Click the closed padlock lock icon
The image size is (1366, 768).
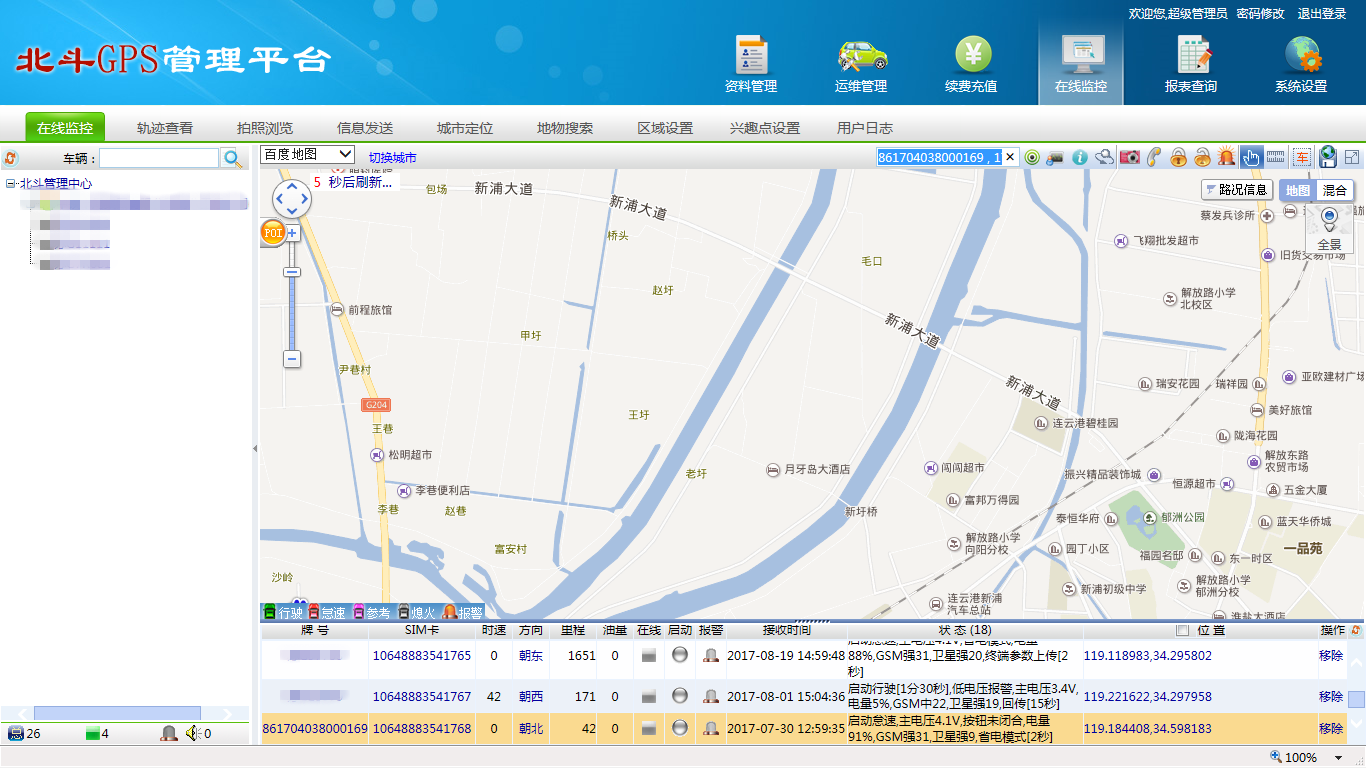click(1178, 157)
